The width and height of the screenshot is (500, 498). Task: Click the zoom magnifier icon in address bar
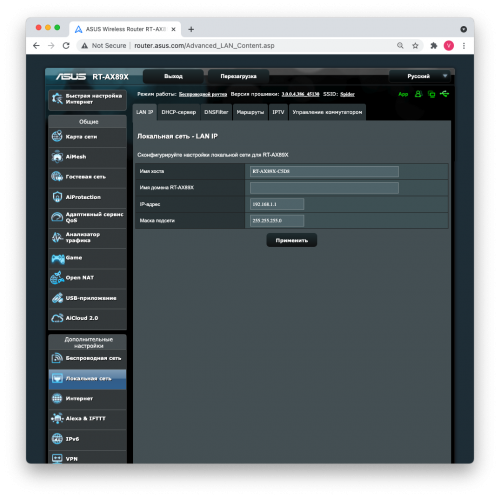pyautogui.click(x=400, y=46)
